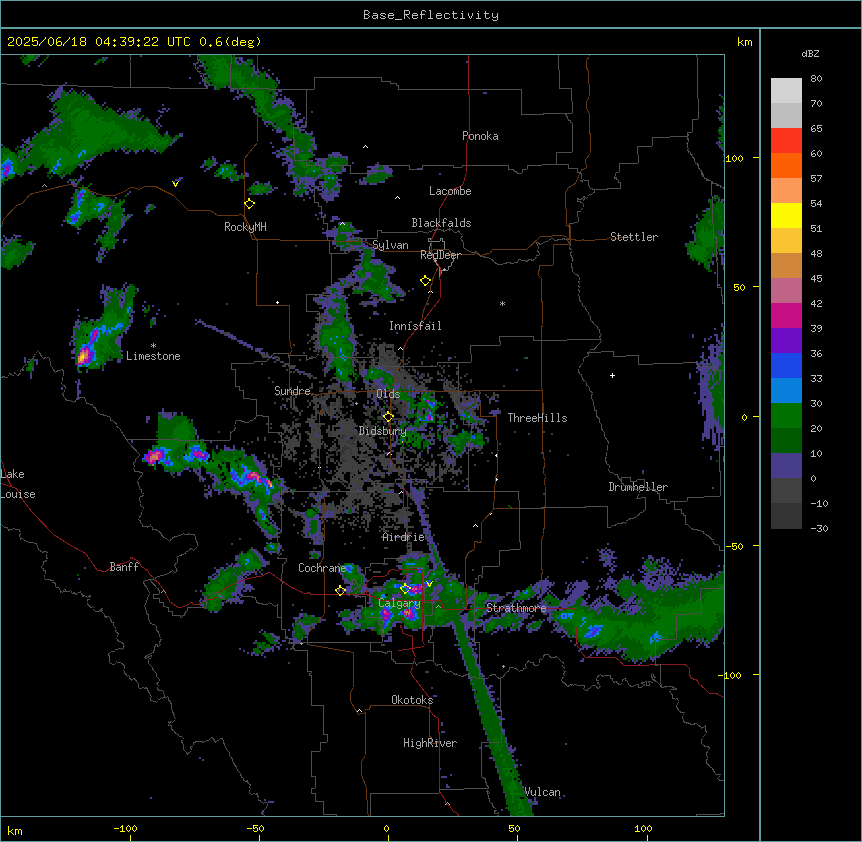
Task: Click the Vulcan city label
Action: pos(543,792)
